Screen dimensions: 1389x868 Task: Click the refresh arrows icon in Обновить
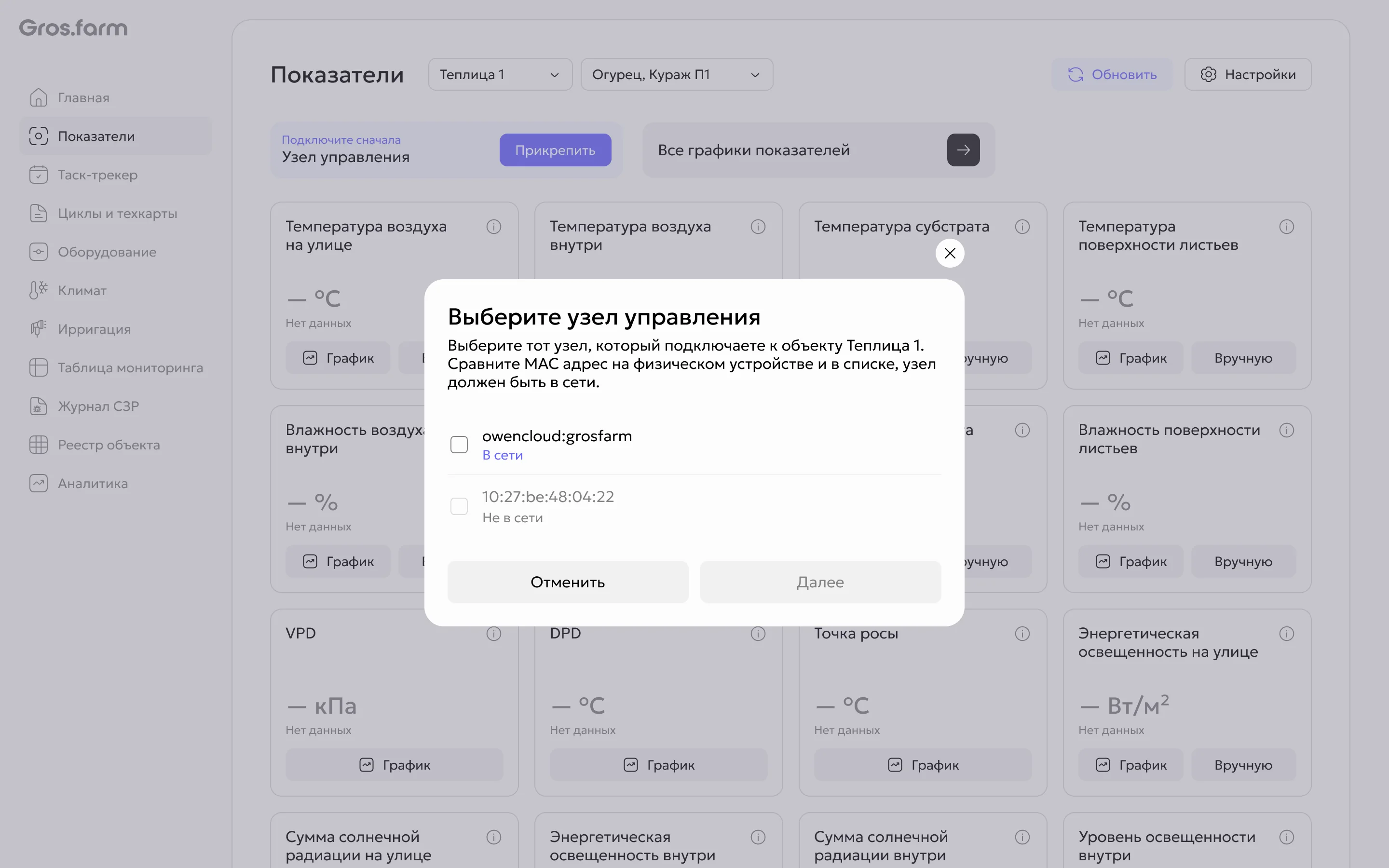(1075, 75)
